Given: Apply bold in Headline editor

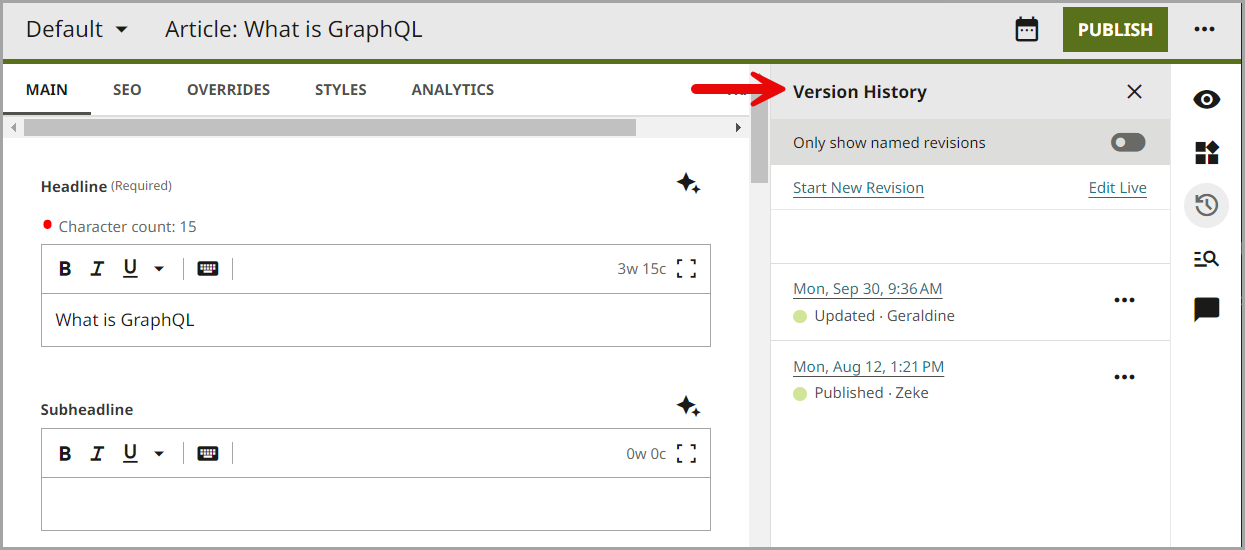Looking at the screenshot, I should (65, 268).
